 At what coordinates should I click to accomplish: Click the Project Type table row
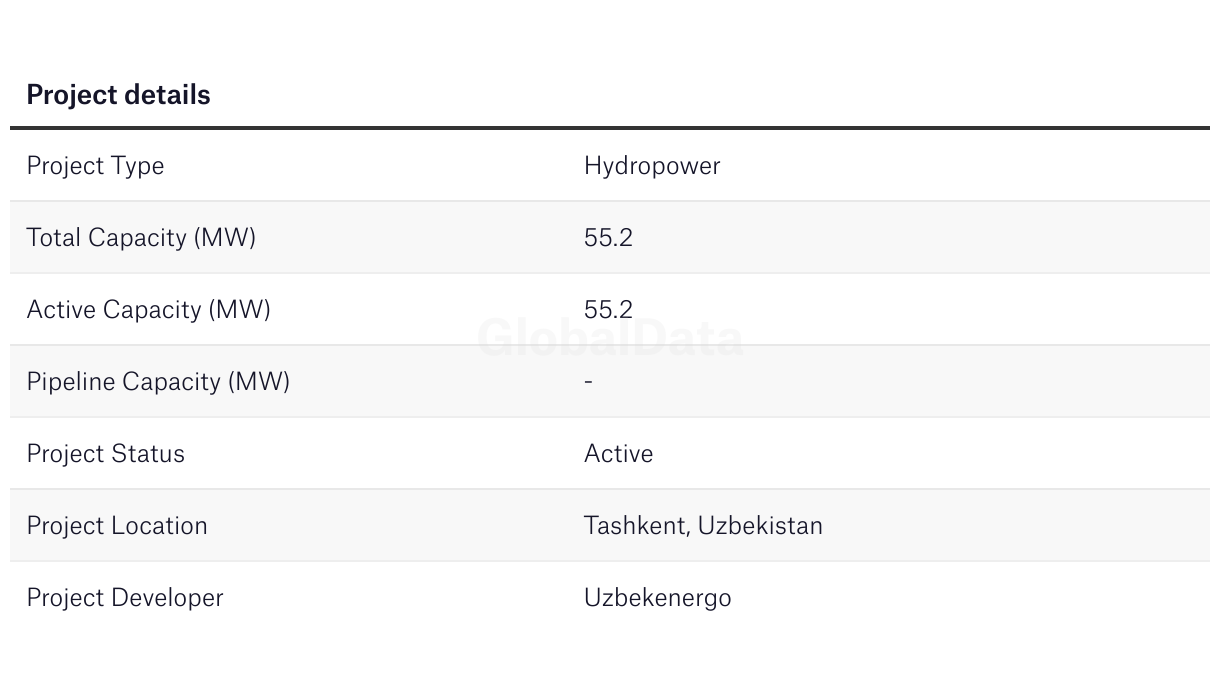click(x=610, y=166)
